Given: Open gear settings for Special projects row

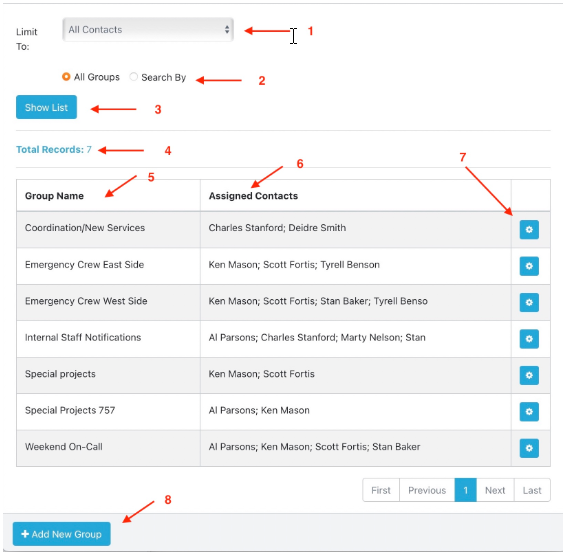Looking at the screenshot, I should tap(529, 375).
